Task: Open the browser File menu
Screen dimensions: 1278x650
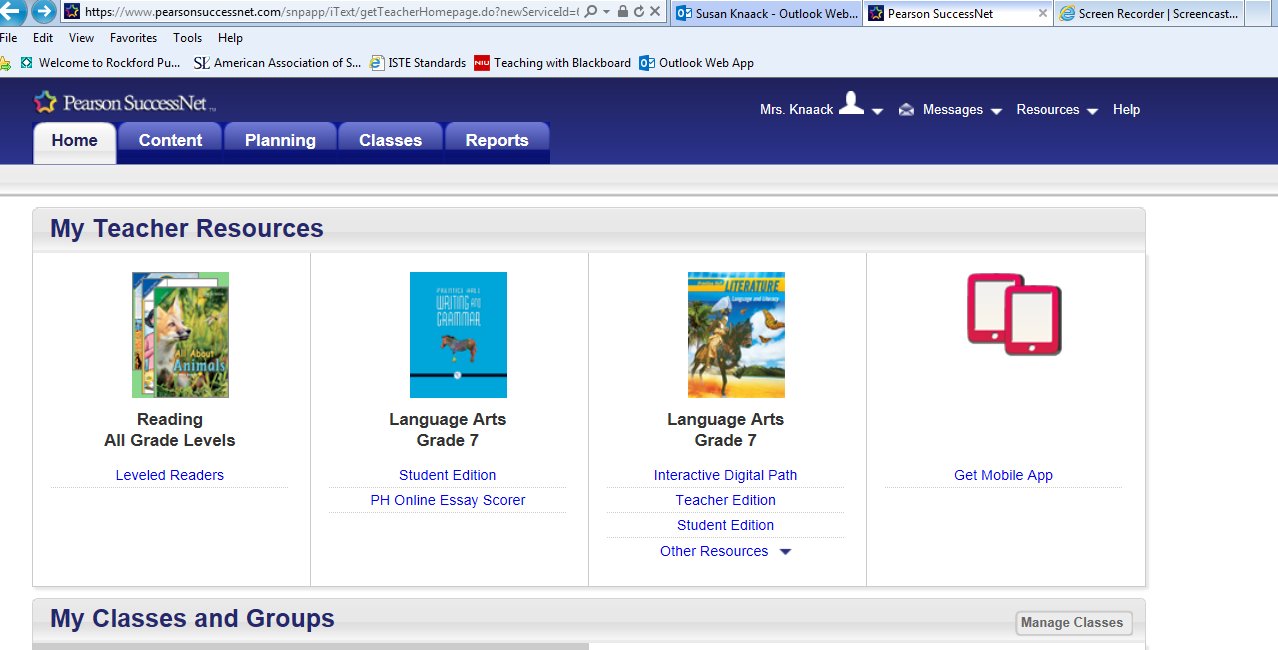Action: click(x=9, y=38)
